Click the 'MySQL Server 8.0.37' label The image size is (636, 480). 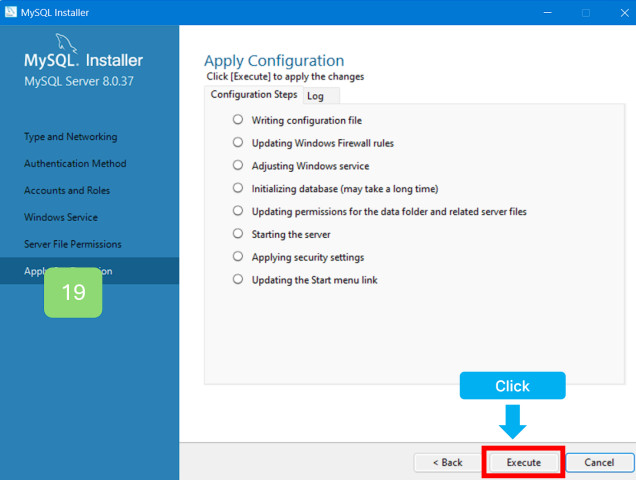click(79, 81)
